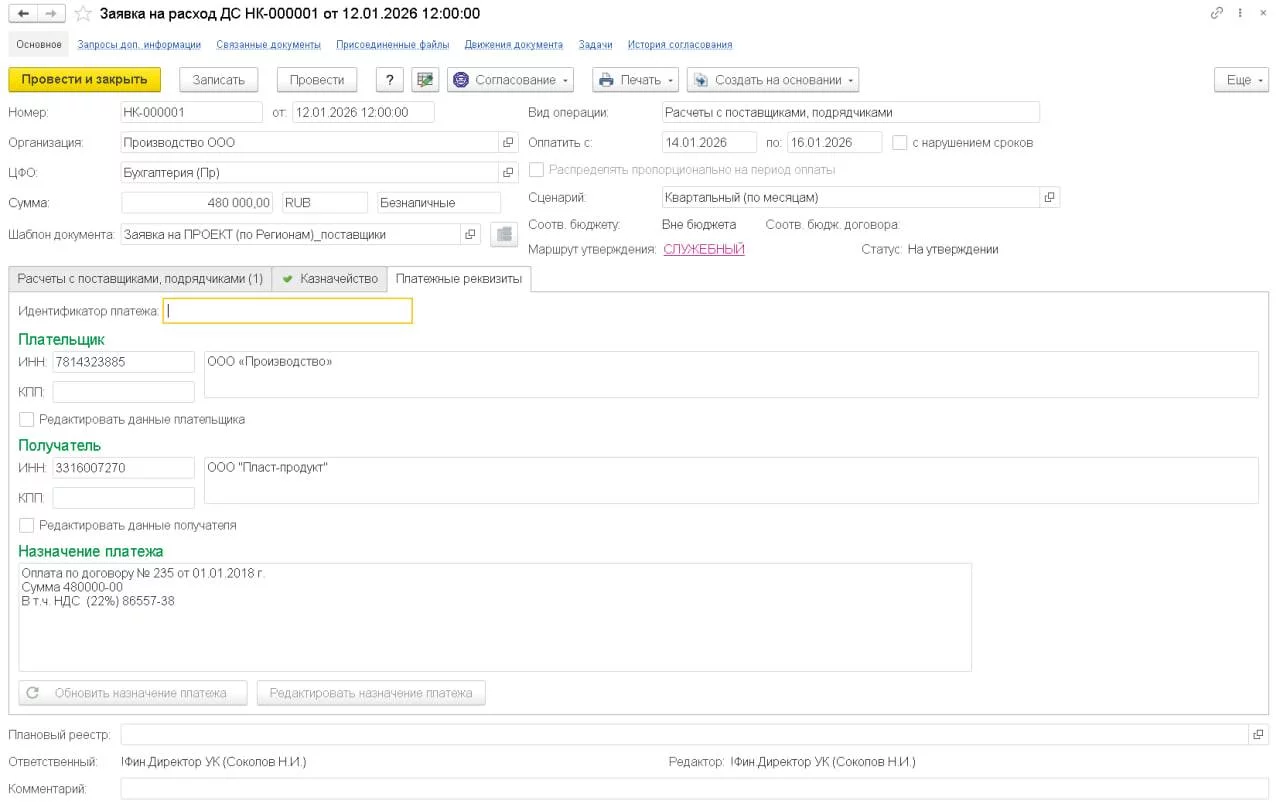This screenshot has width=1280, height=804.
Task: Click the Сумма field 480 000,00
Action: 197,203
